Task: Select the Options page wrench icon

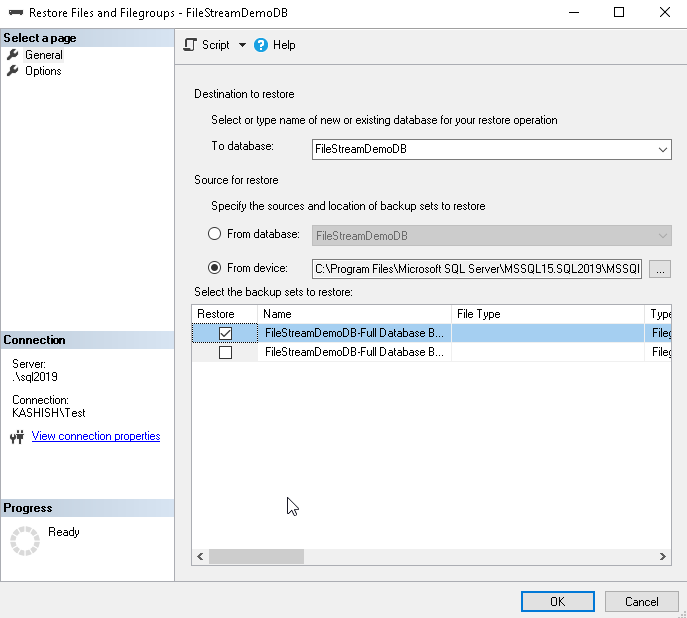Action: (13, 71)
